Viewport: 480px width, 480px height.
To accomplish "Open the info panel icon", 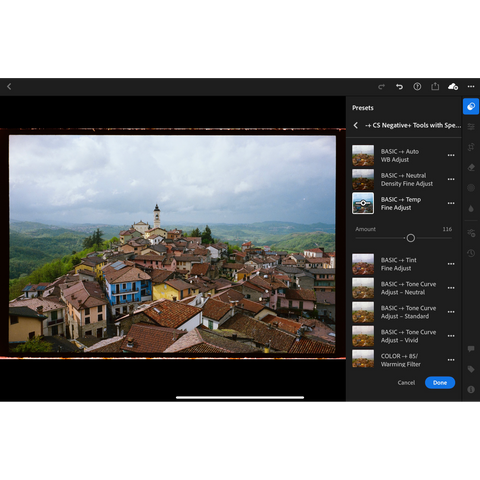I will click(471, 389).
